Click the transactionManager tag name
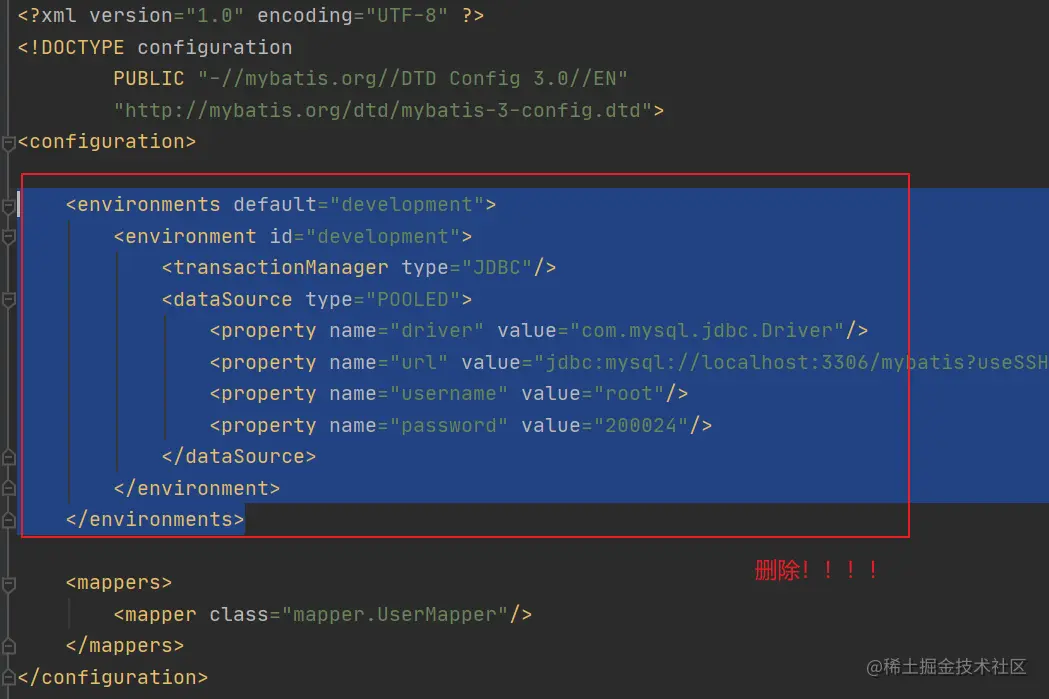Image resolution: width=1049 pixels, height=699 pixels. point(281,268)
